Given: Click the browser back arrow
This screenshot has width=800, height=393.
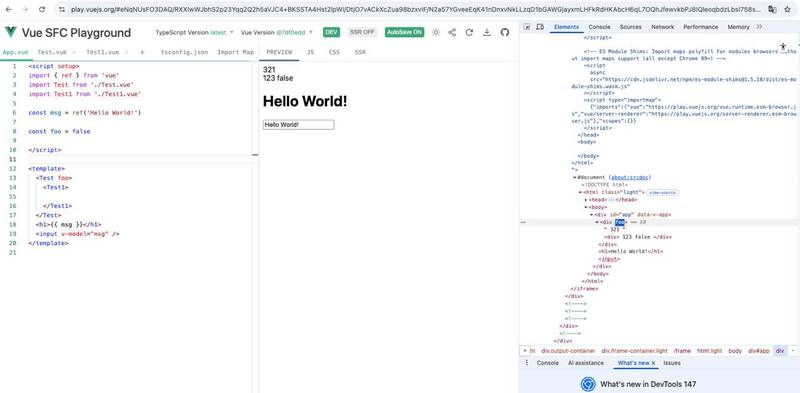Looking at the screenshot, I should coord(9,9).
